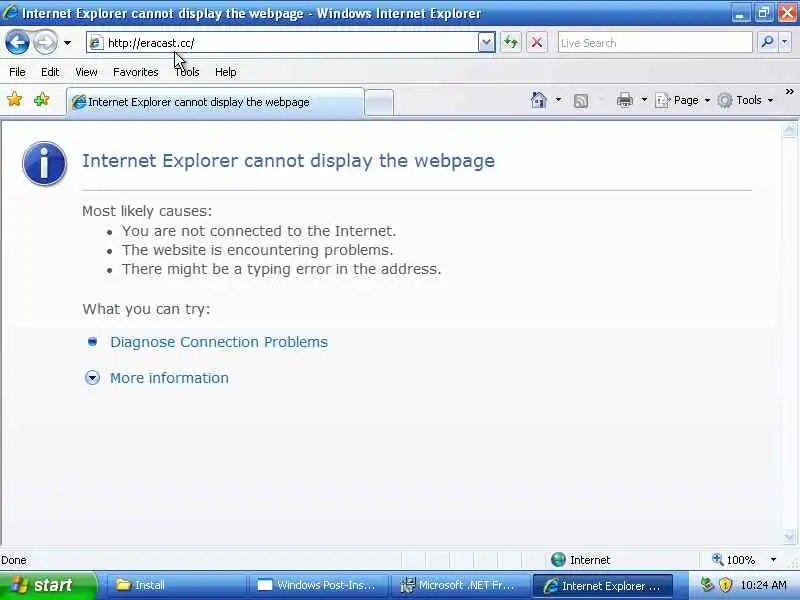The image size is (800, 600).
Task: Click the green Refresh button
Action: 511,43
